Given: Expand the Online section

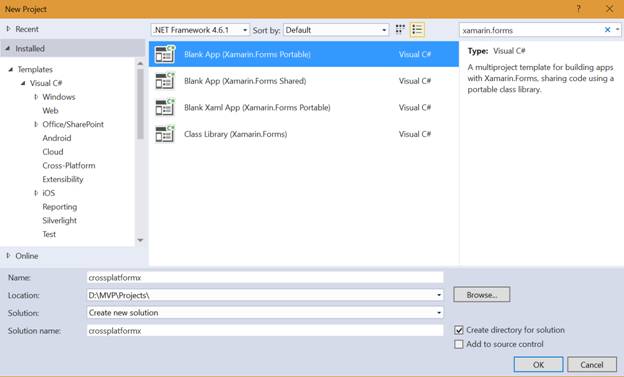Looking at the screenshot, I should [8, 256].
